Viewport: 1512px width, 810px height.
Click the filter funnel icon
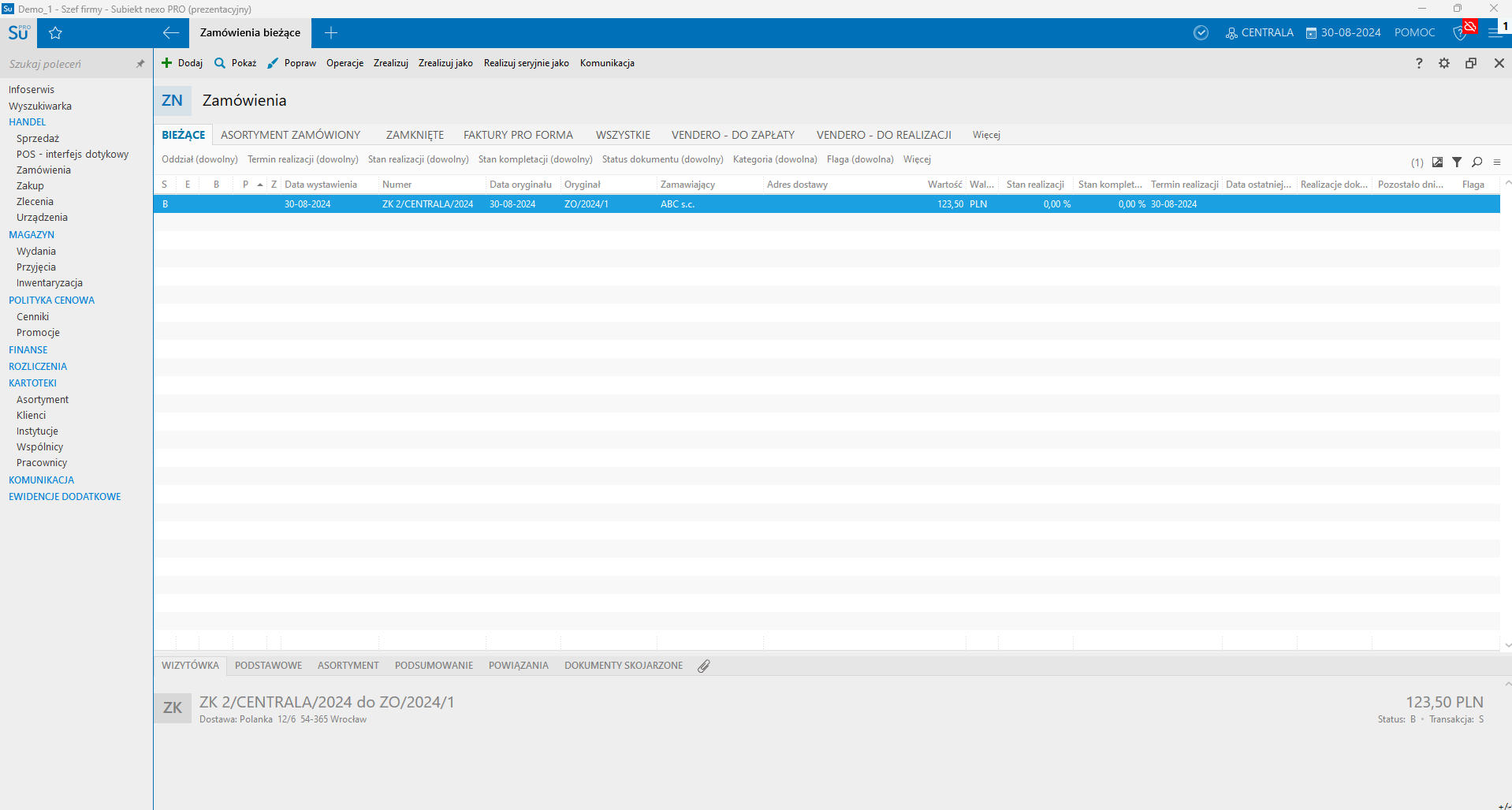(1457, 162)
